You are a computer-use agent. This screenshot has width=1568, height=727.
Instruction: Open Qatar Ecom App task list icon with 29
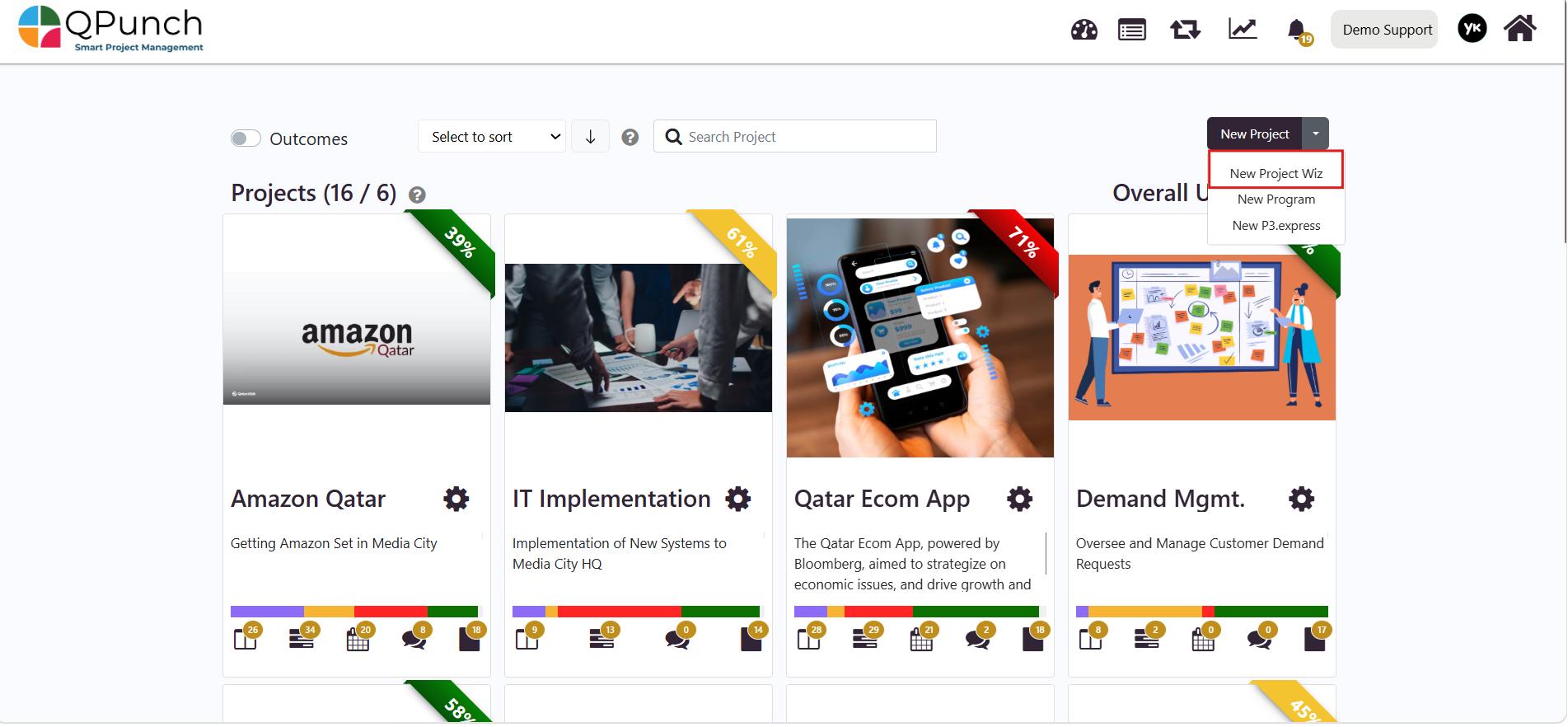pos(866,637)
